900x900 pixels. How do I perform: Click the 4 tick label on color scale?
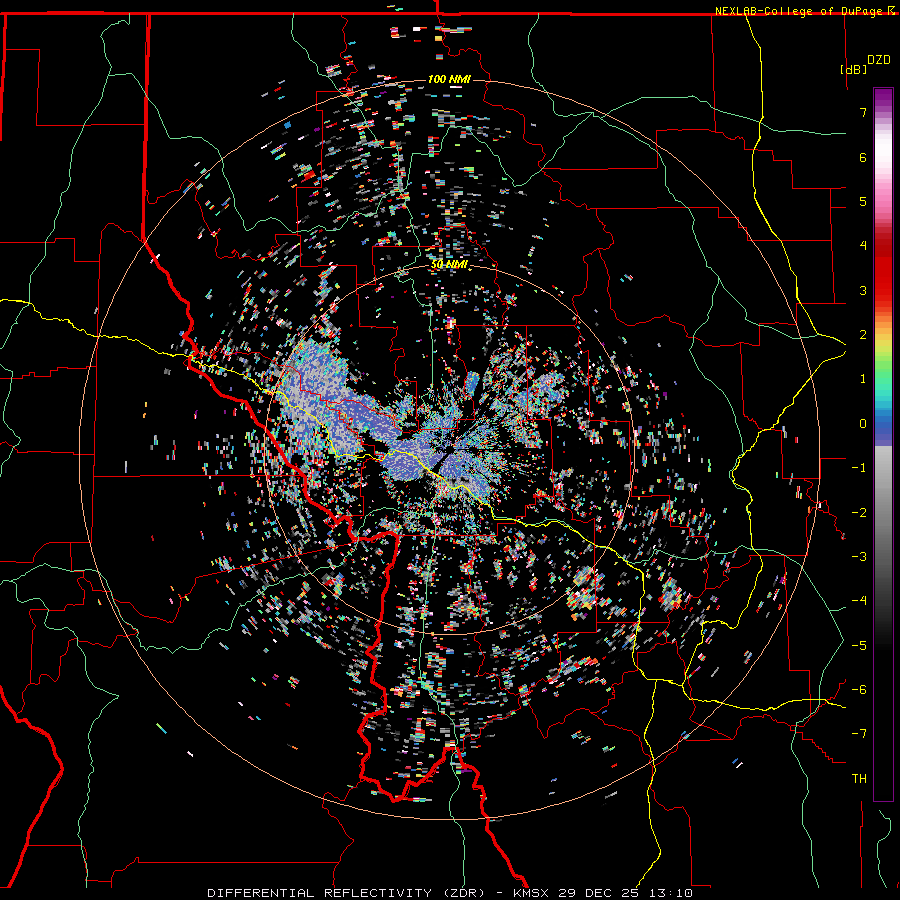pos(863,246)
